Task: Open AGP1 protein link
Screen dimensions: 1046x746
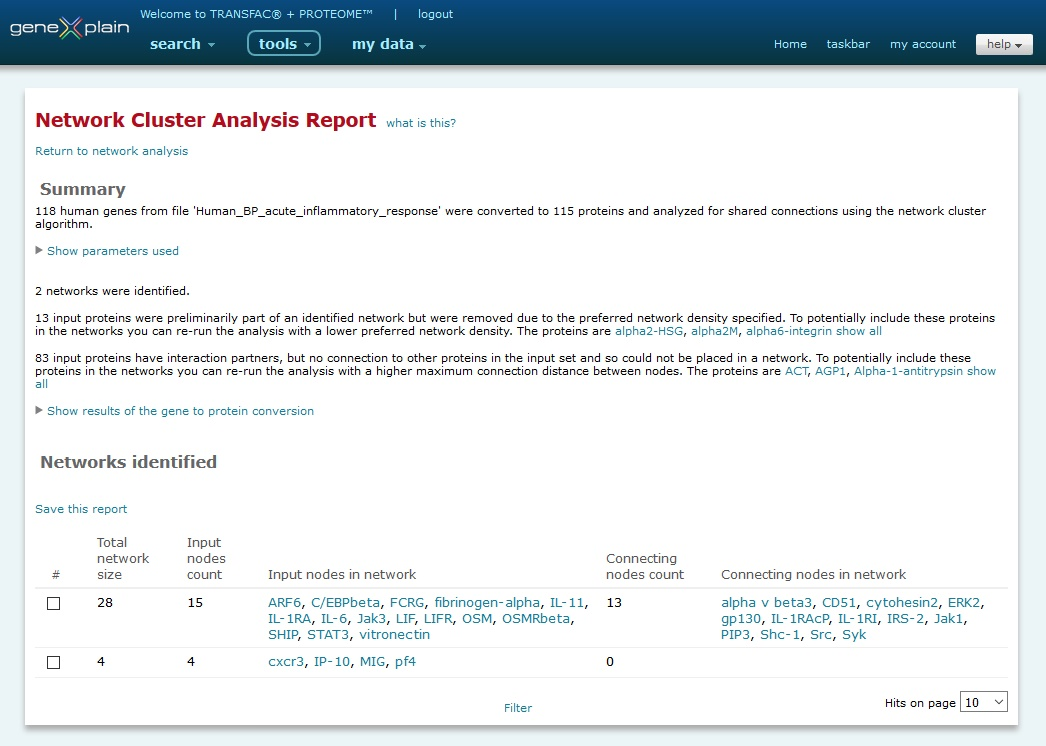Action: point(831,371)
